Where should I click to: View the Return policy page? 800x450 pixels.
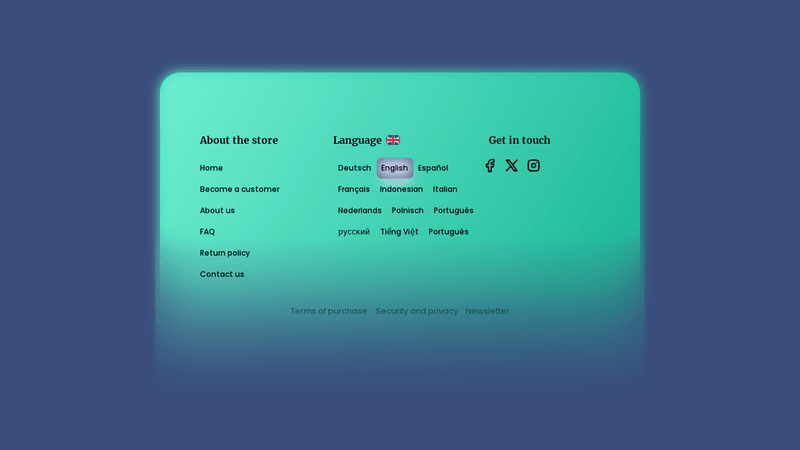pos(225,253)
